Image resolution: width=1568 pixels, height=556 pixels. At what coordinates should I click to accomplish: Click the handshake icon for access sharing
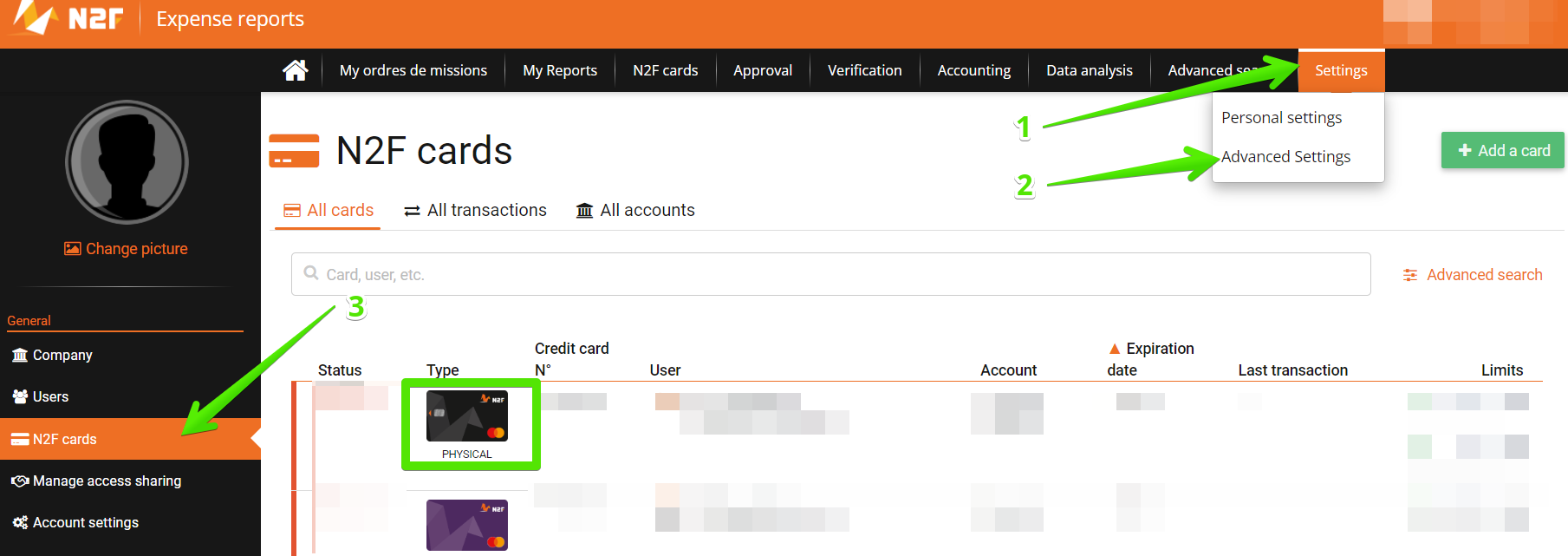click(20, 481)
